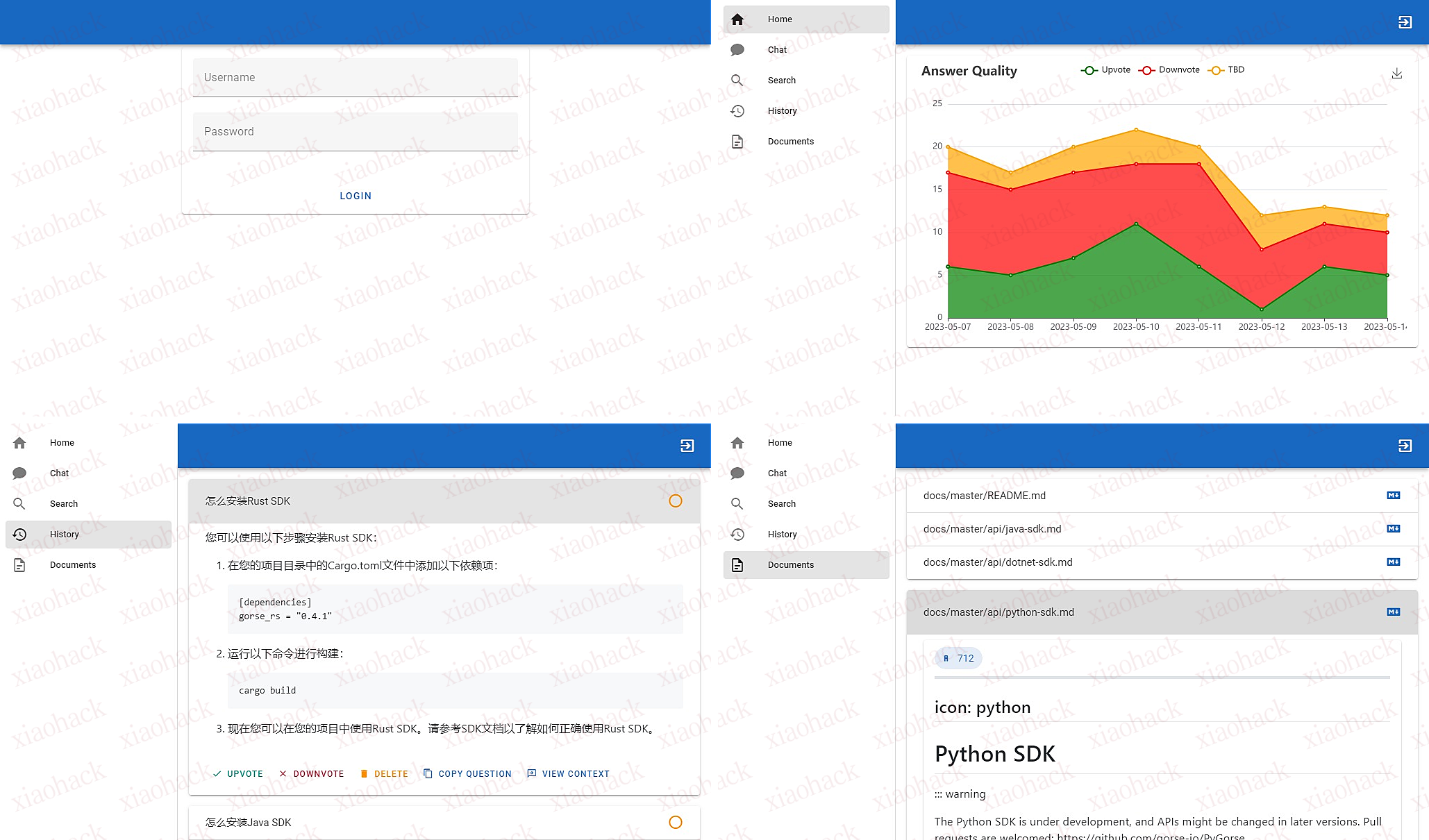
Task: Click the clock icon in the highlighted History row
Action: (19, 535)
